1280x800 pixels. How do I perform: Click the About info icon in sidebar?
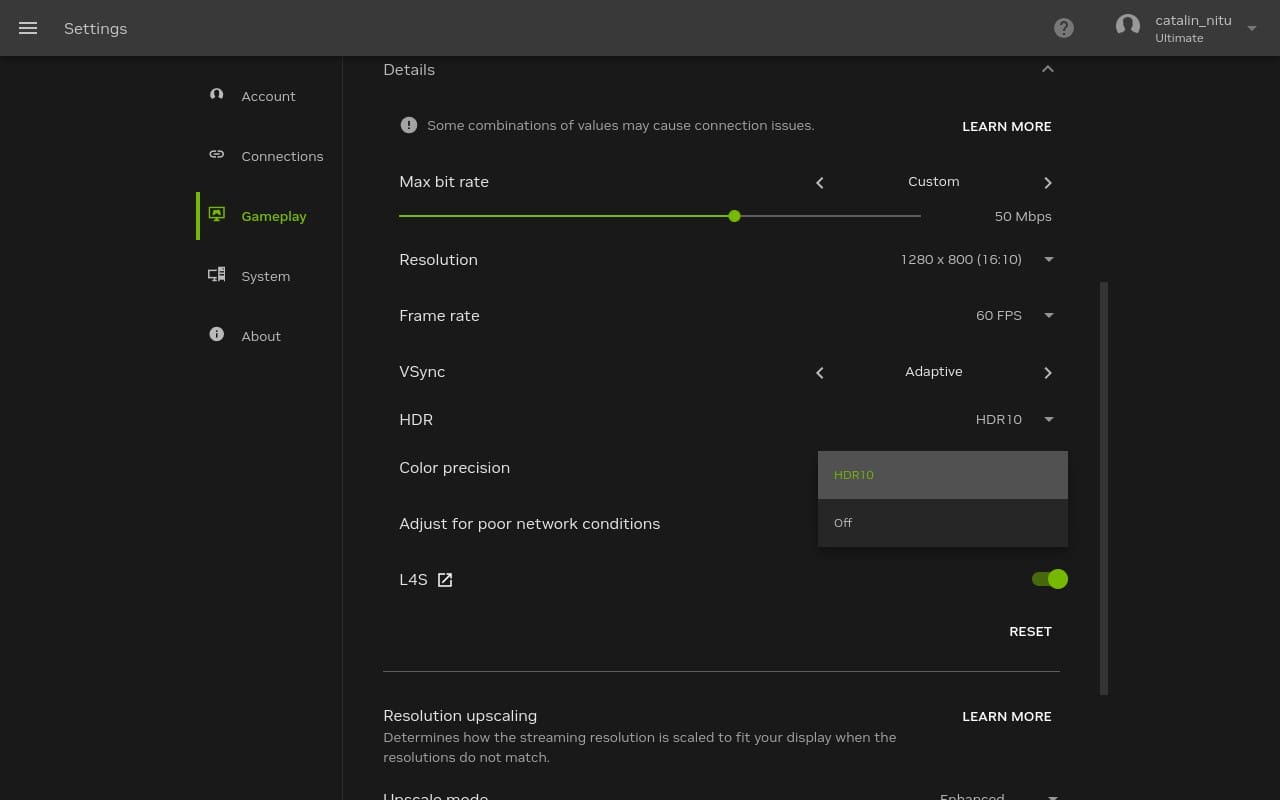pos(217,335)
